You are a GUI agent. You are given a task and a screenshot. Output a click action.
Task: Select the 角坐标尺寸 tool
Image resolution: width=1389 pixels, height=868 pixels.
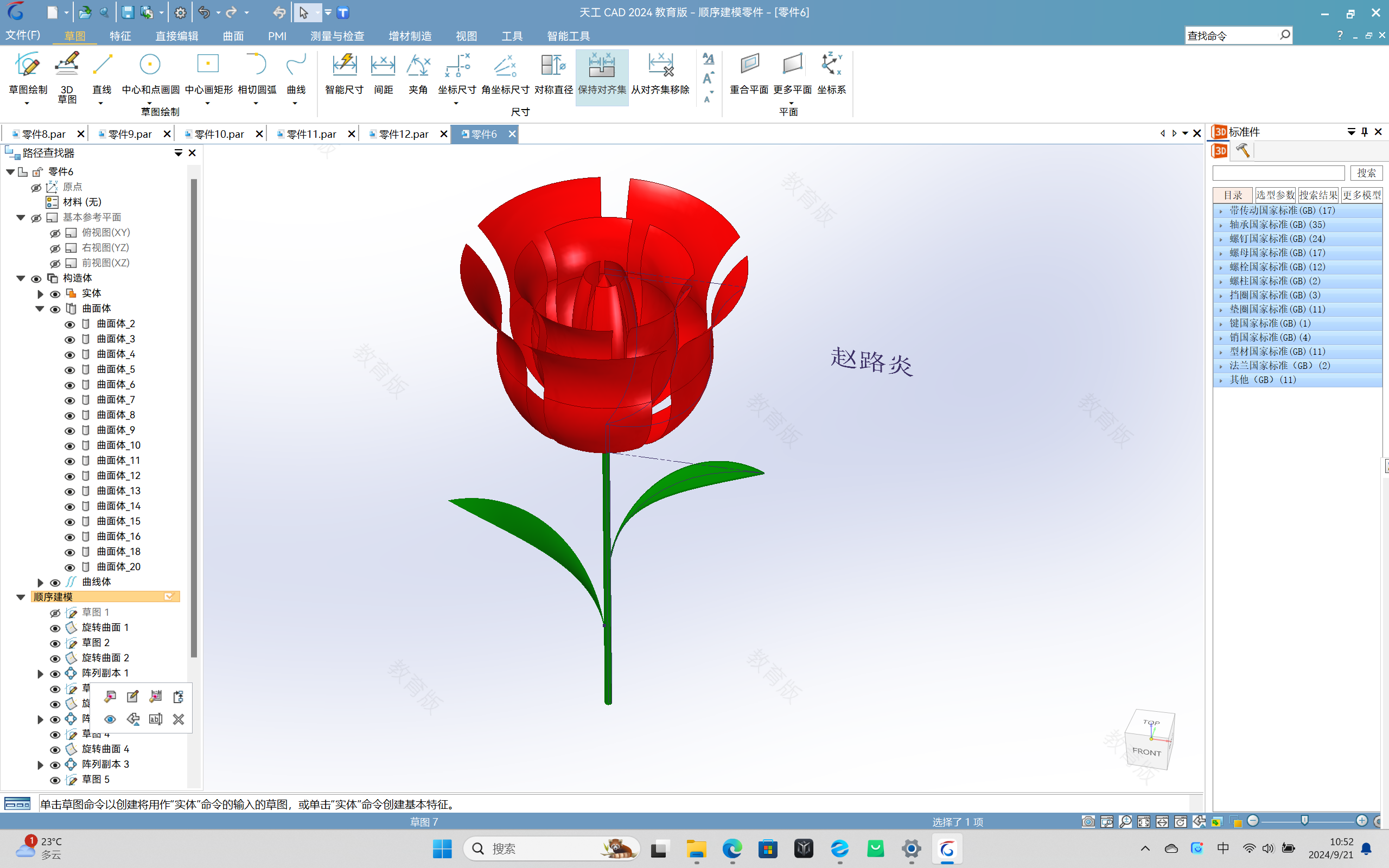(x=505, y=73)
